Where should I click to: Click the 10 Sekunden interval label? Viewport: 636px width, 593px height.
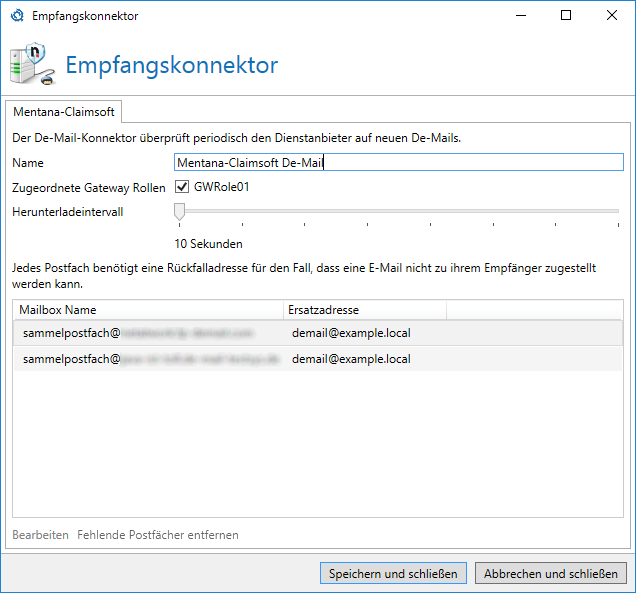pos(208,244)
